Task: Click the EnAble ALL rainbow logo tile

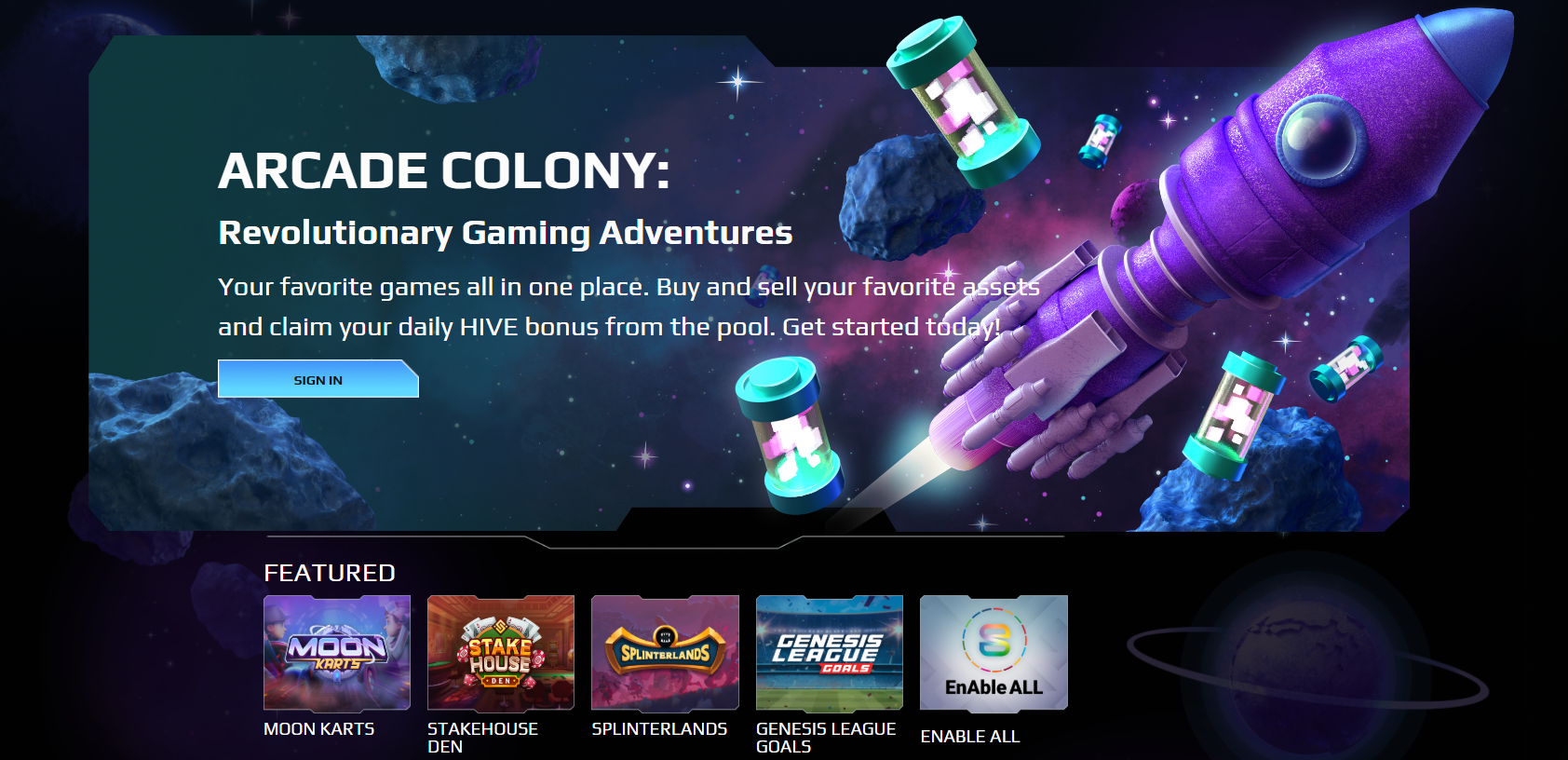Action: 994,653
